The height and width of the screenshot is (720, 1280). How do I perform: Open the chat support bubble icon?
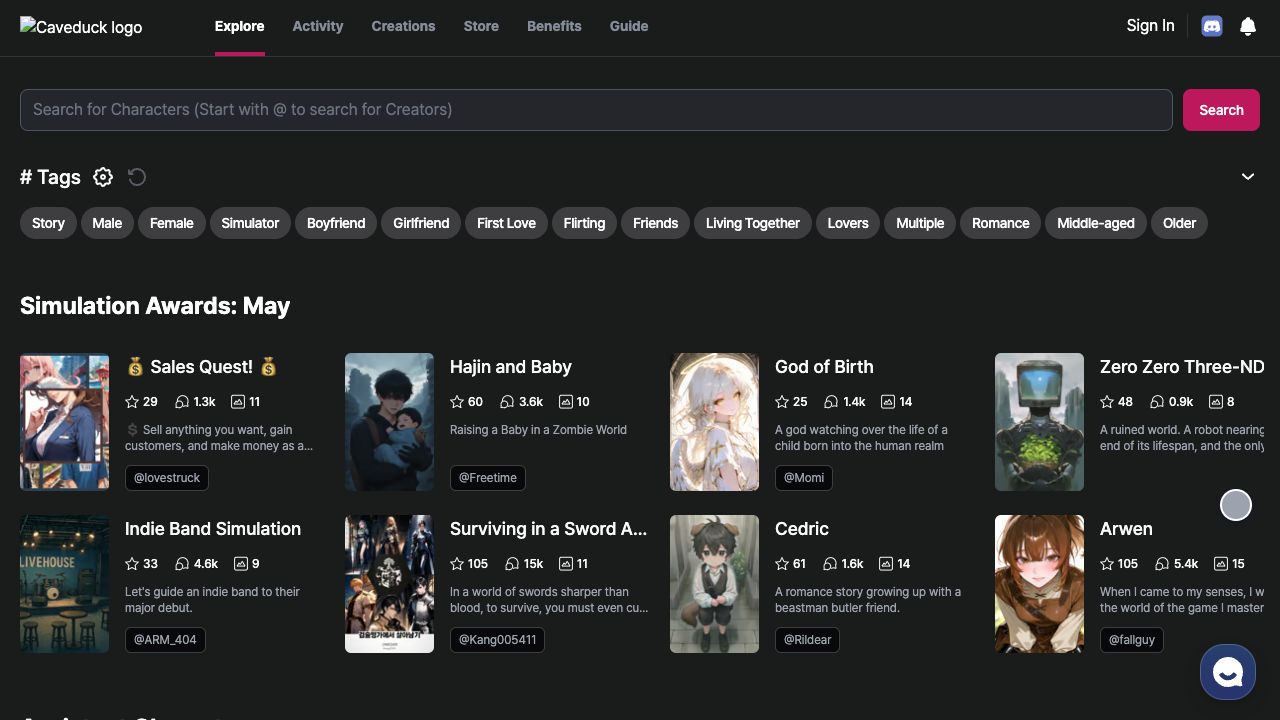pyautogui.click(x=1227, y=672)
